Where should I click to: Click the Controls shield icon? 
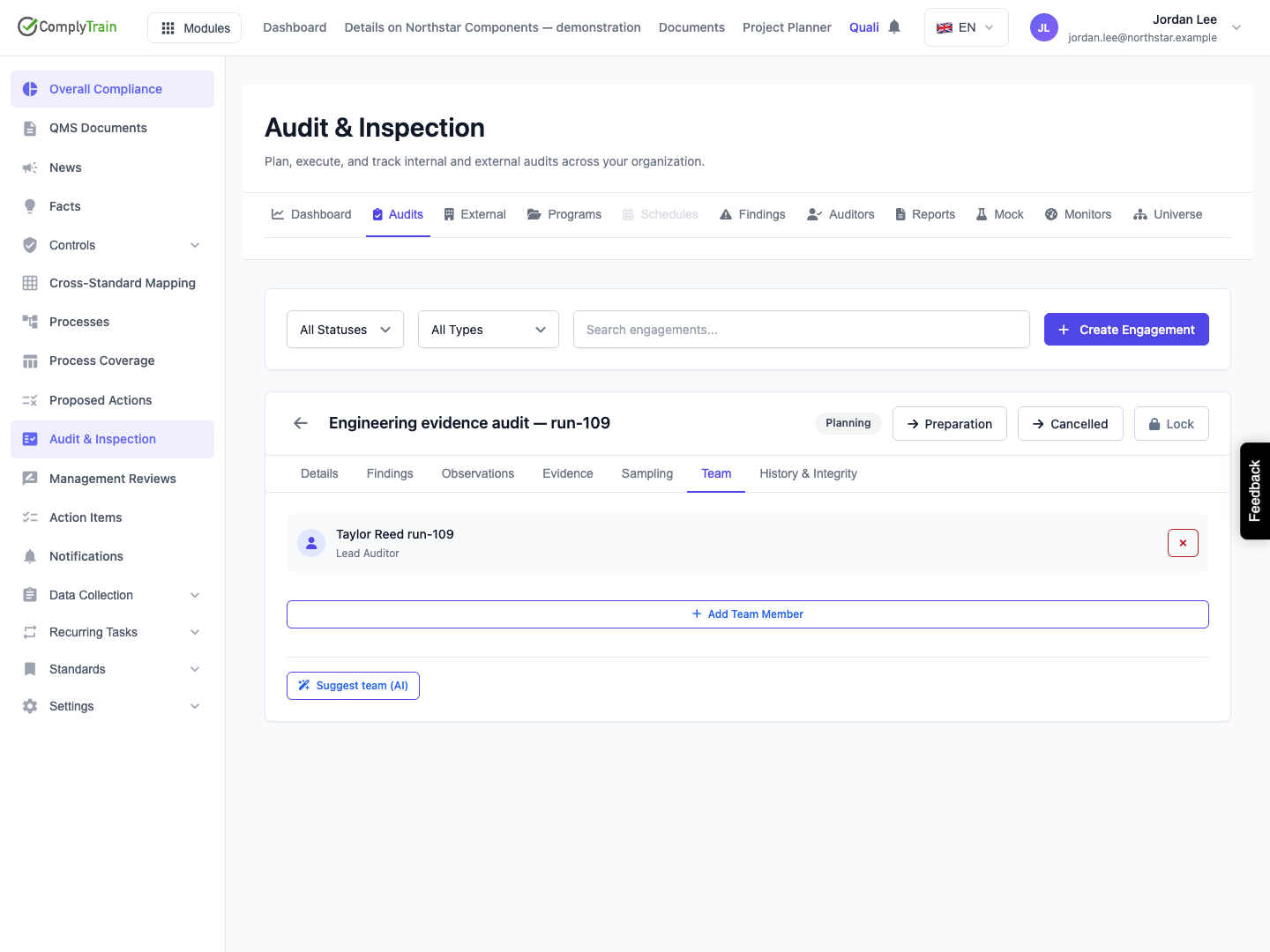tap(30, 245)
